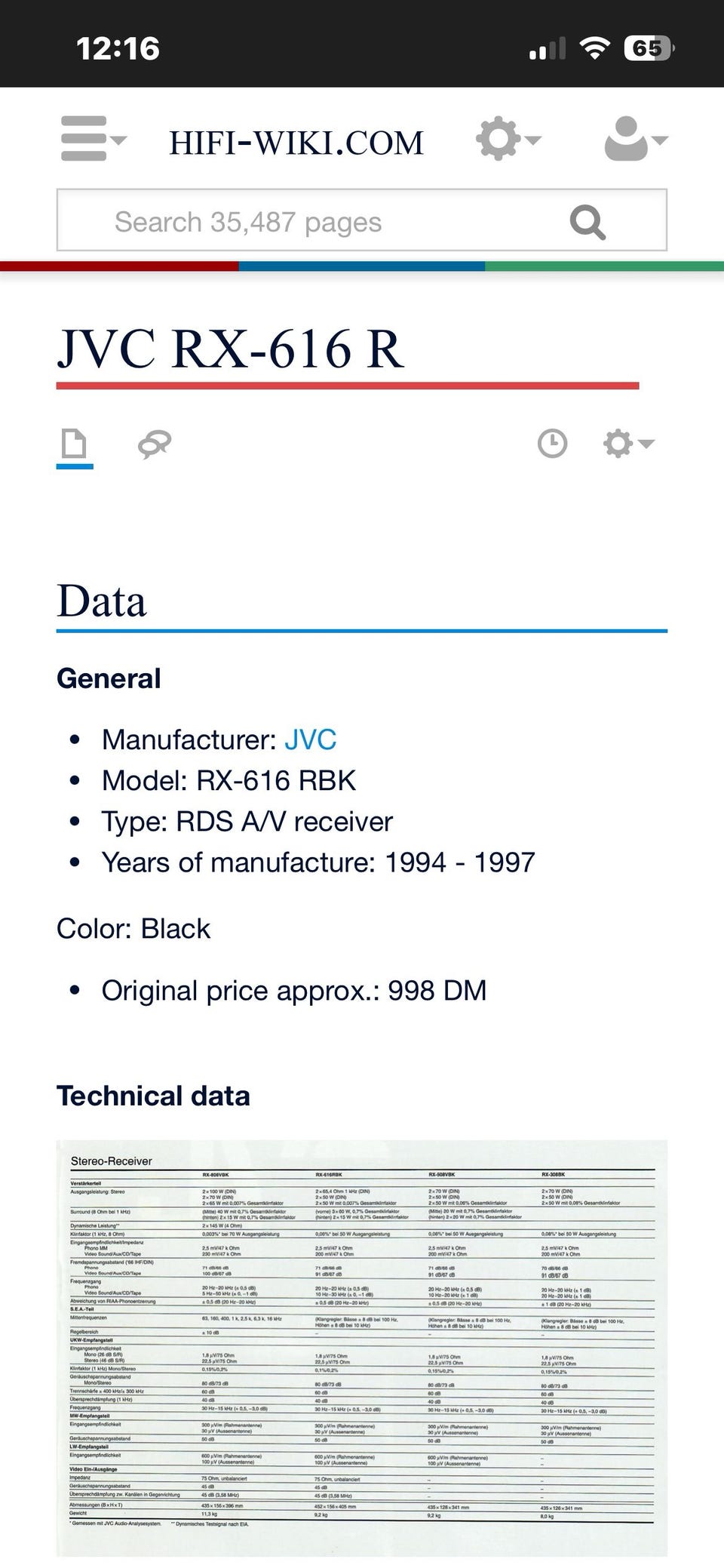Image resolution: width=724 pixels, height=1568 pixels.
Task: Open the discussion speech bubbles tab
Action: click(155, 444)
